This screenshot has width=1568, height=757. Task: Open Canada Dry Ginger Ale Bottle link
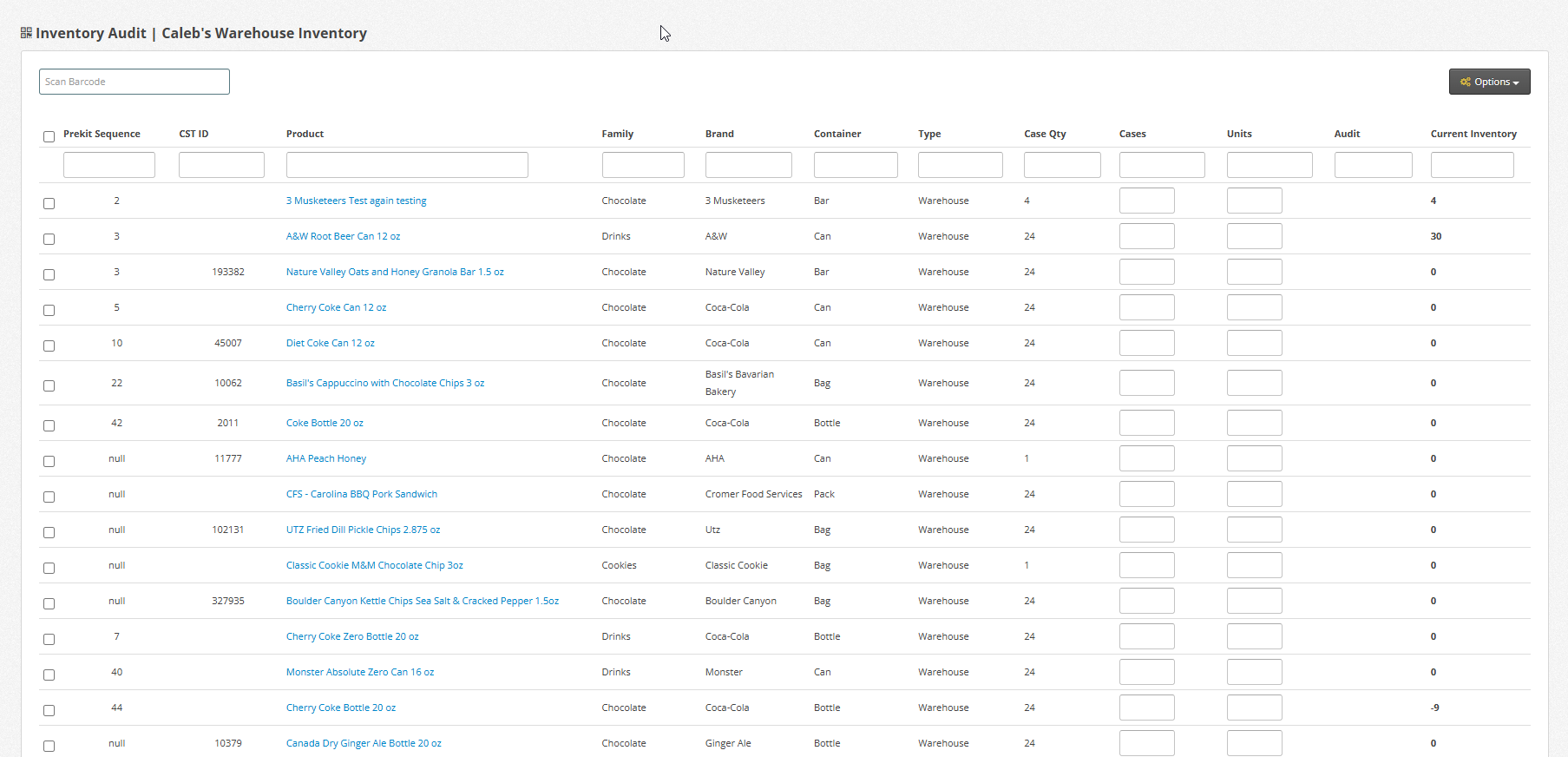click(364, 743)
